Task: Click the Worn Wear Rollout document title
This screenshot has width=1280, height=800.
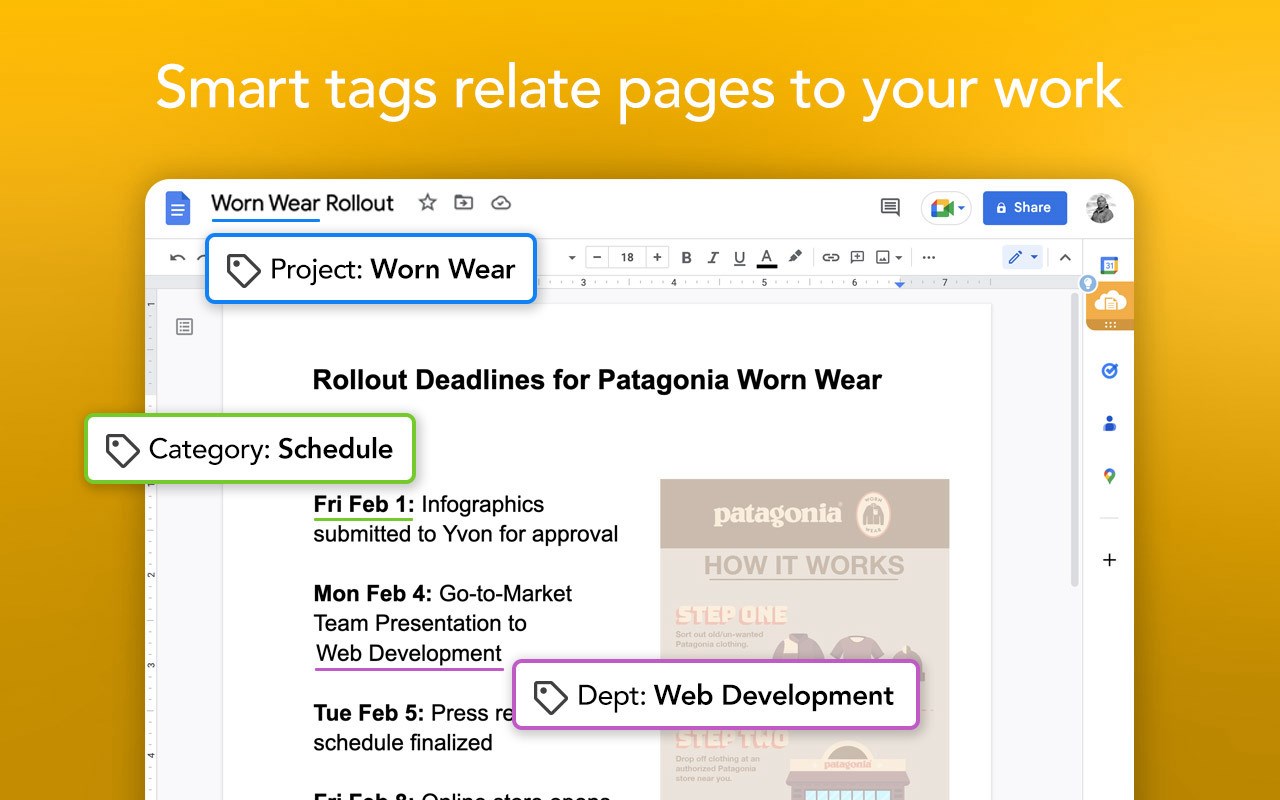Action: pos(303,203)
